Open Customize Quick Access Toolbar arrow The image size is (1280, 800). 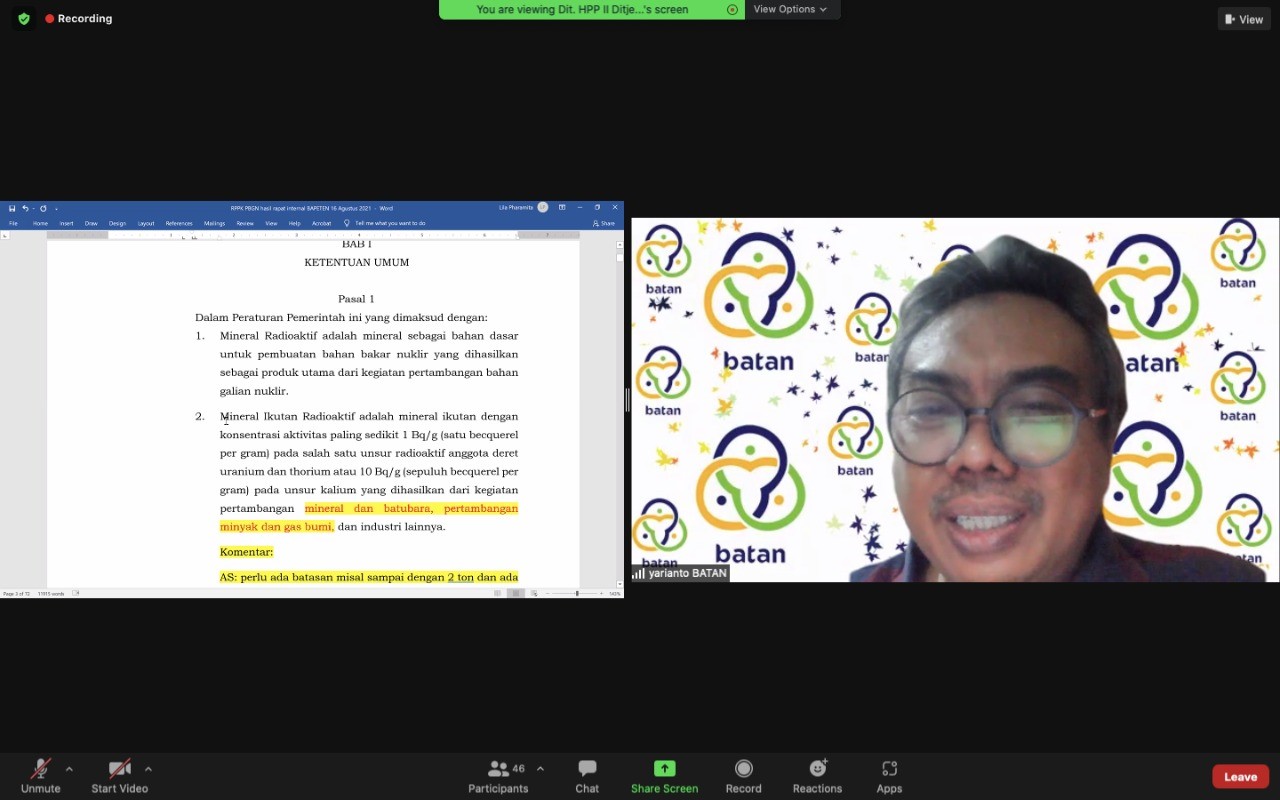tap(56, 208)
